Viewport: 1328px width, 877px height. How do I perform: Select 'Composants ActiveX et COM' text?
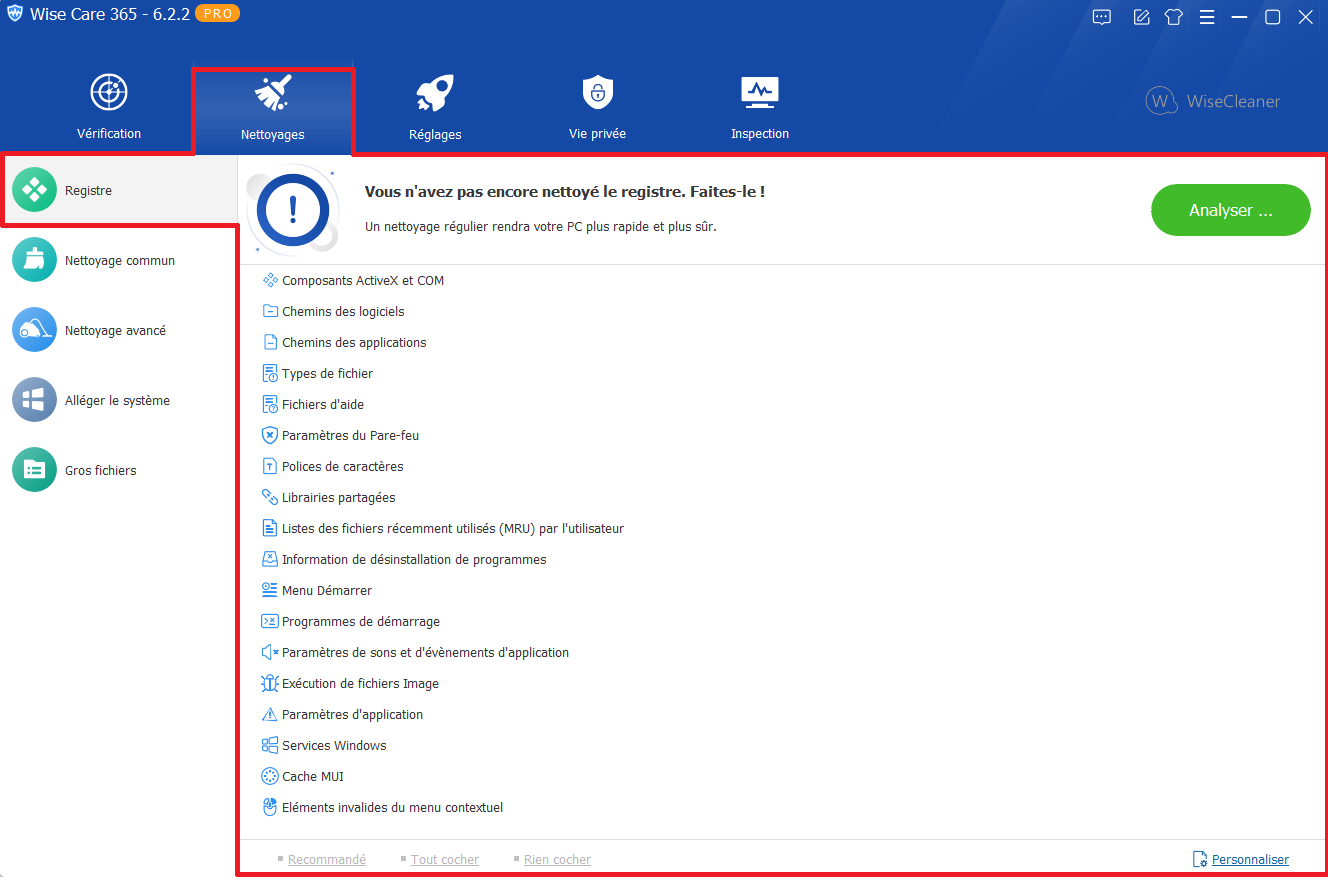(x=363, y=280)
